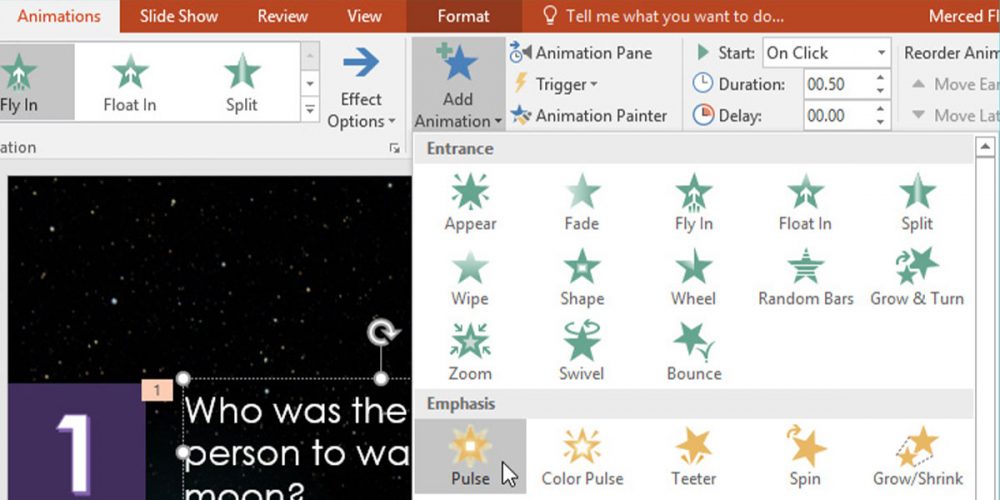Click the Swivel entrance animation
1000x500 pixels.
581,351
